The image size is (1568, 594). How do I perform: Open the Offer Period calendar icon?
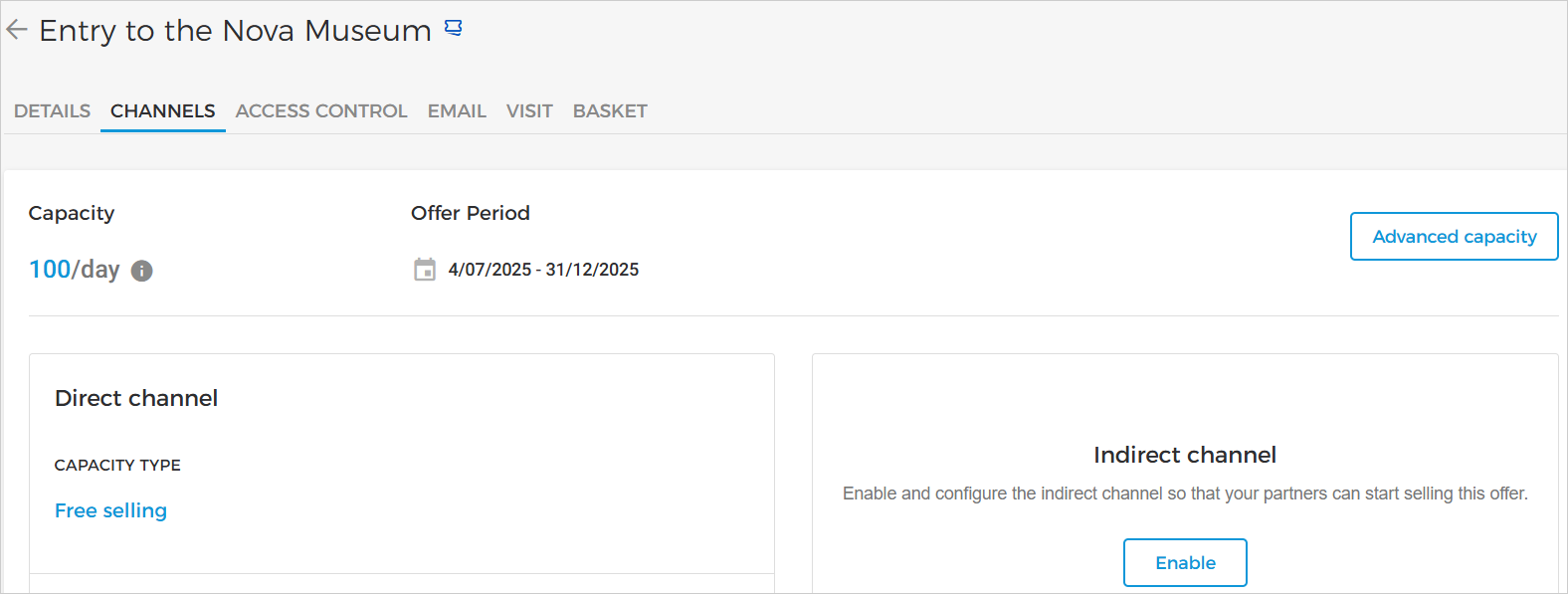[425, 270]
